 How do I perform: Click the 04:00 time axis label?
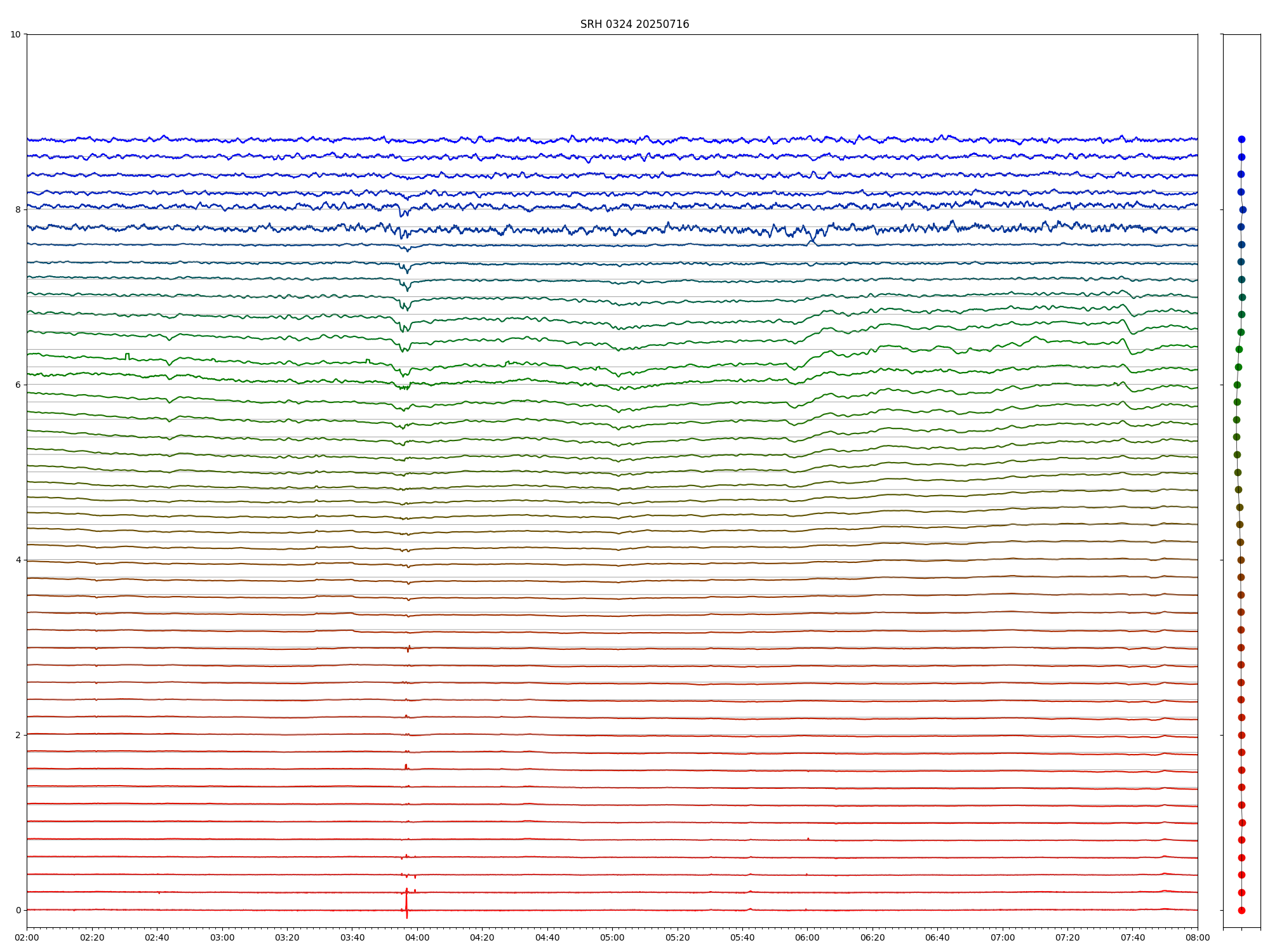coord(417,937)
